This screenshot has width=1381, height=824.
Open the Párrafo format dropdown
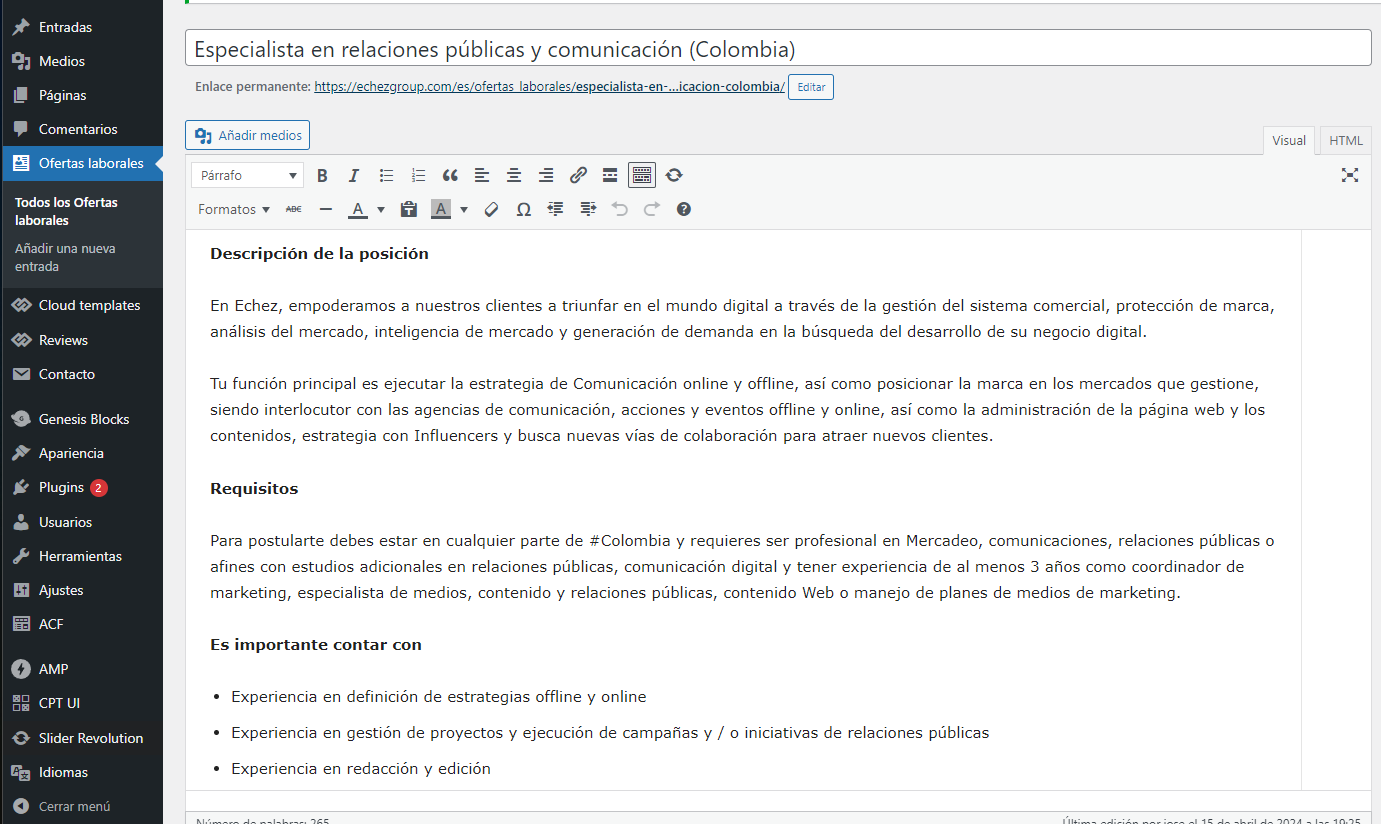point(248,175)
